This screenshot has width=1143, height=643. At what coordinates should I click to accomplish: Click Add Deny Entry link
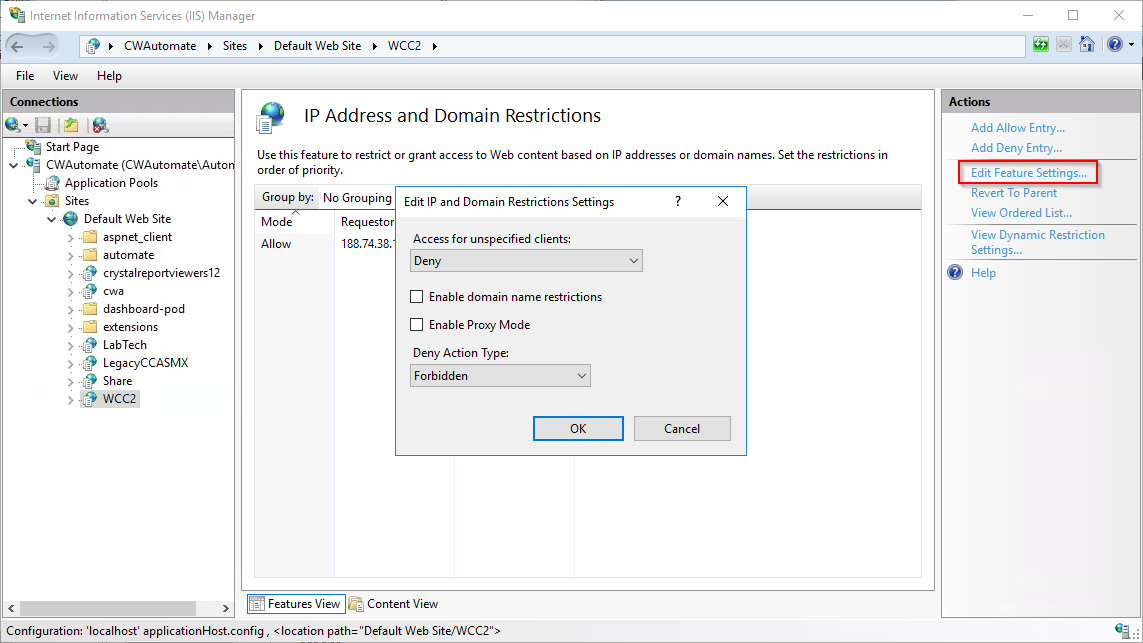(1016, 148)
